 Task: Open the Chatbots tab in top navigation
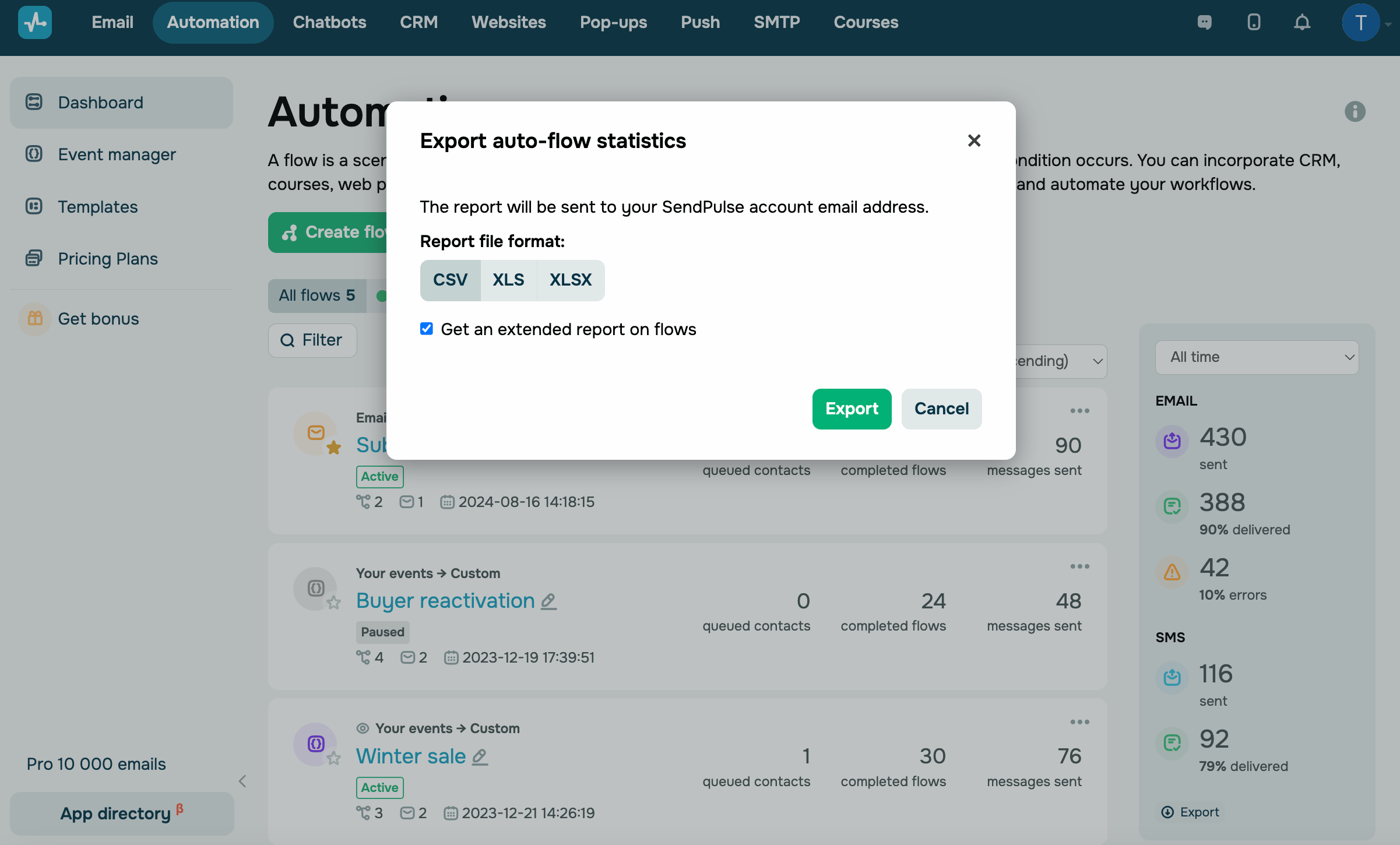[x=329, y=22]
